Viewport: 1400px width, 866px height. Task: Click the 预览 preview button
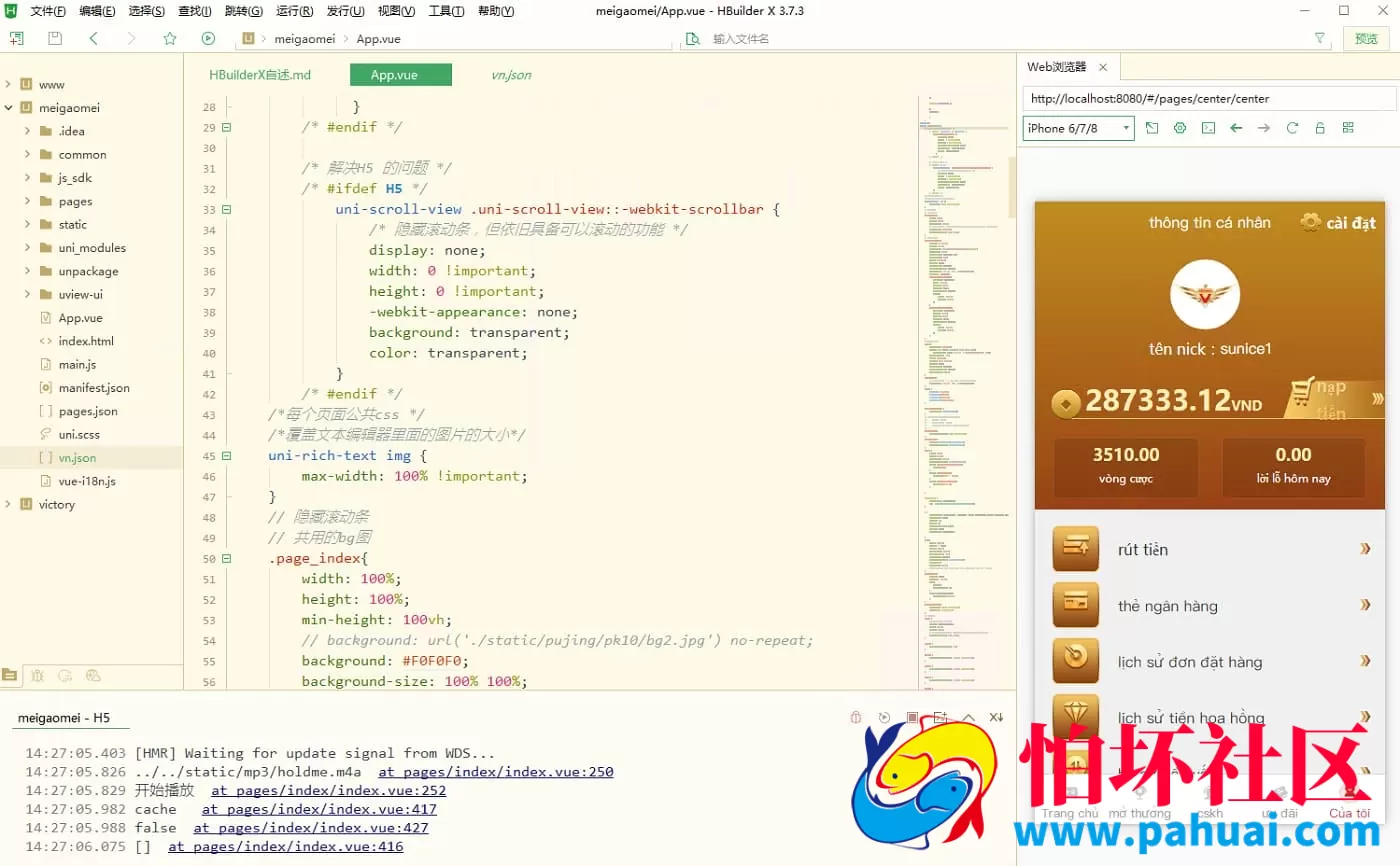(1366, 39)
